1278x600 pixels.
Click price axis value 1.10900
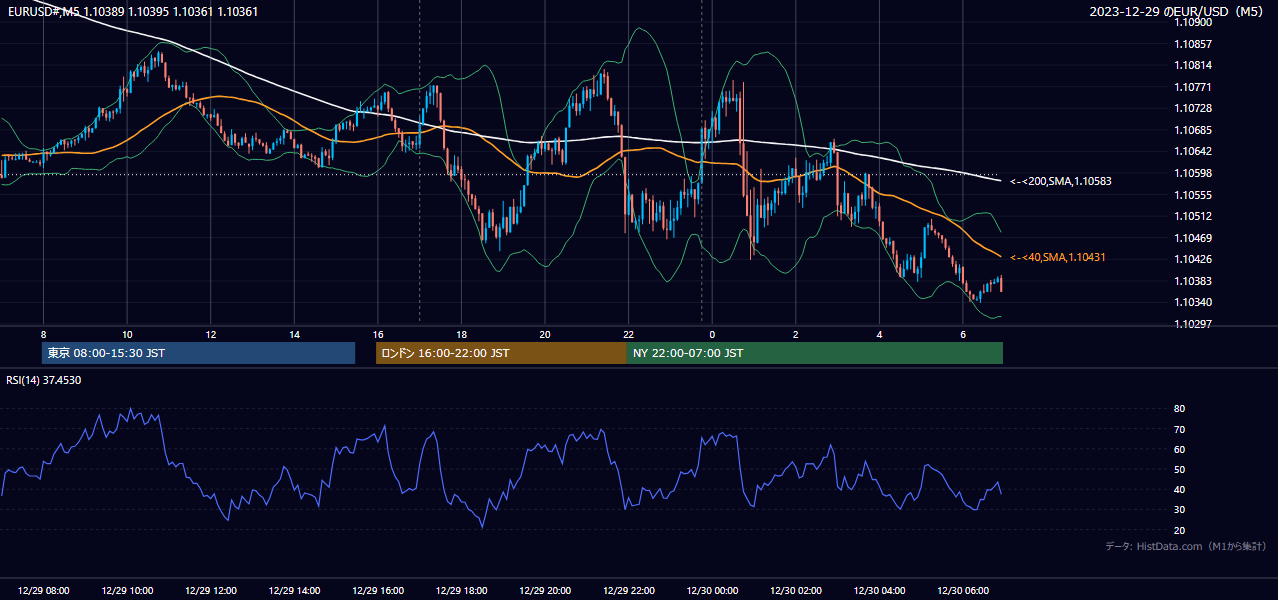[x=1194, y=22]
